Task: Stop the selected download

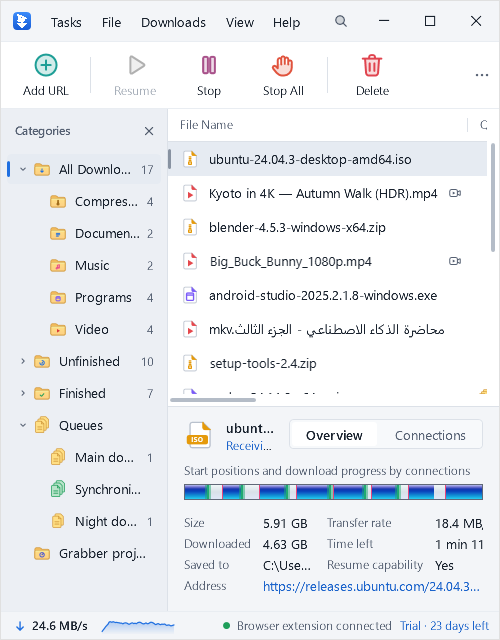Action: click(x=209, y=75)
